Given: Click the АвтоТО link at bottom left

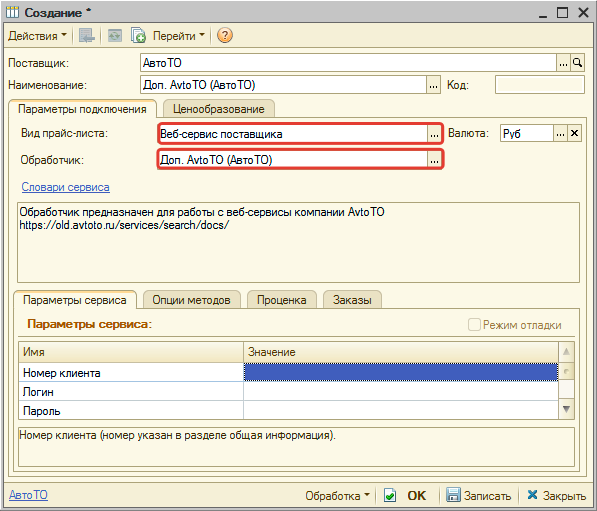Looking at the screenshot, I should click(x=28, y=495).
